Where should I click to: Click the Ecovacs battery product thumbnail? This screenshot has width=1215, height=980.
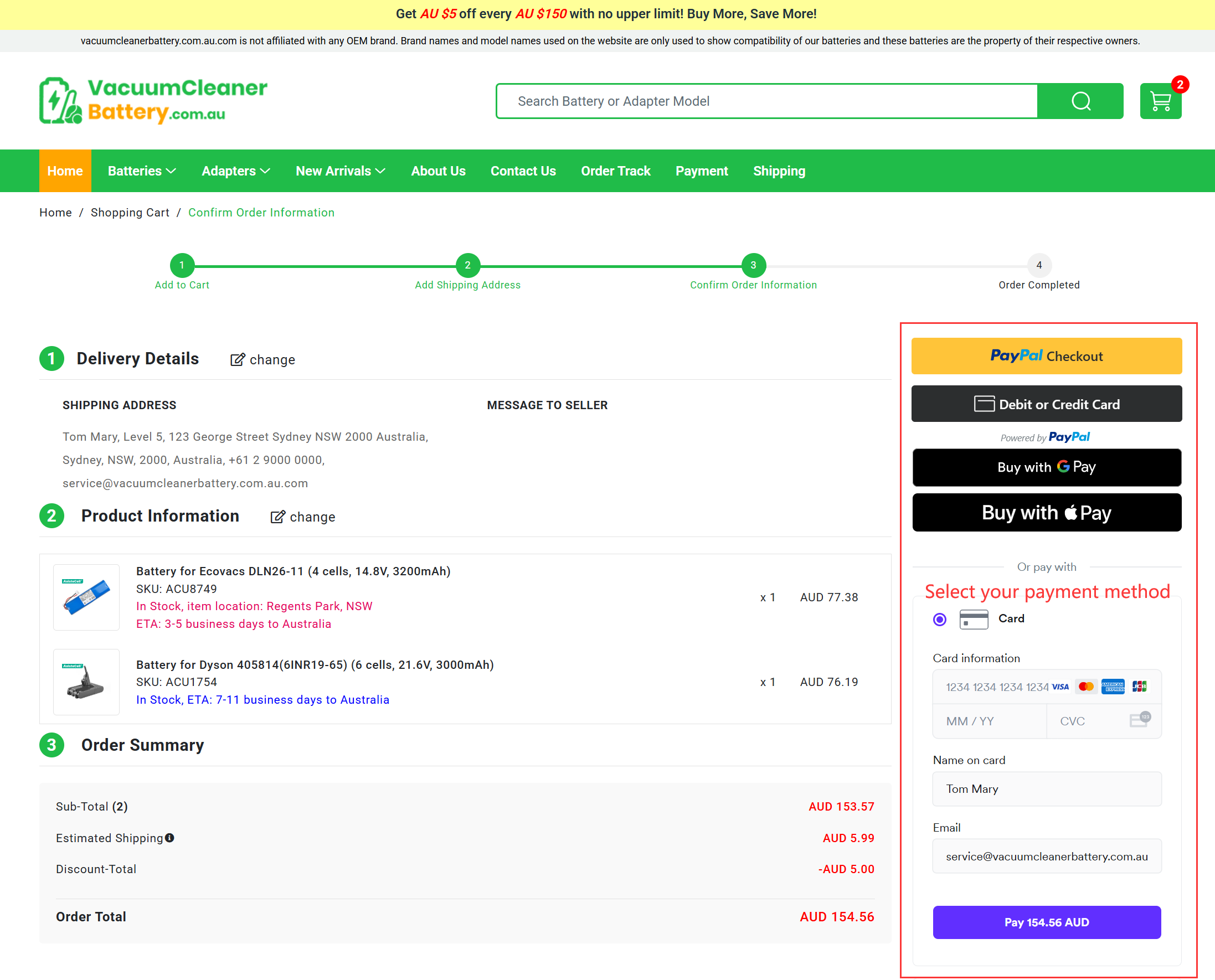(86, 597)
